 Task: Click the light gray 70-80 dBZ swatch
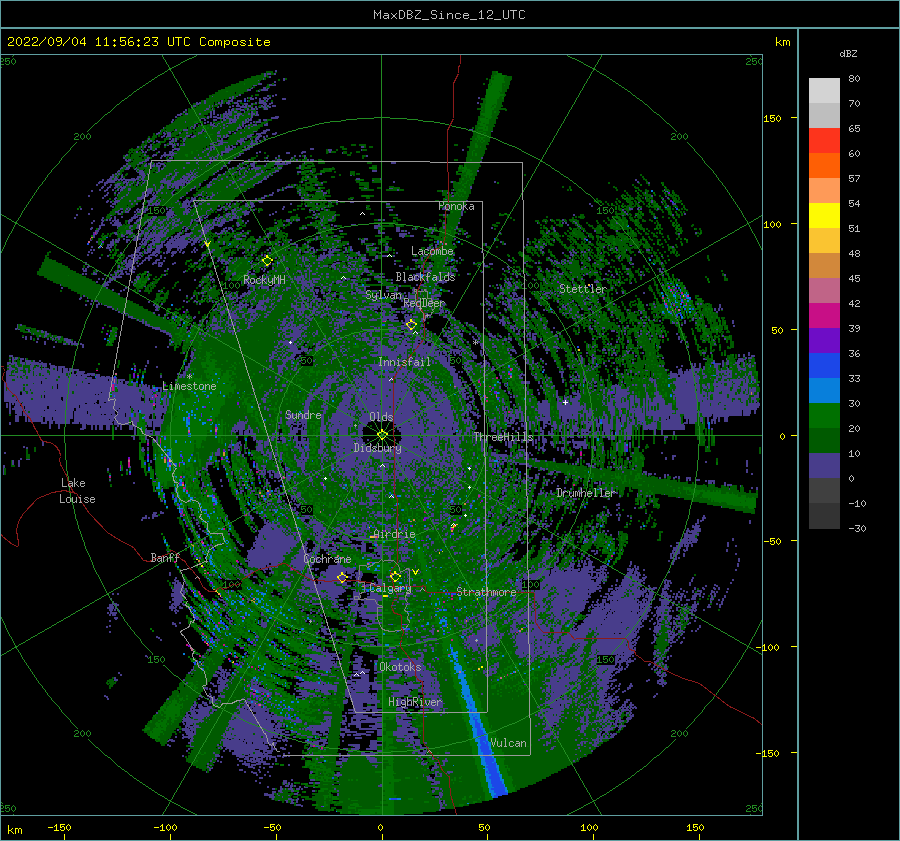tap(824, 91)
